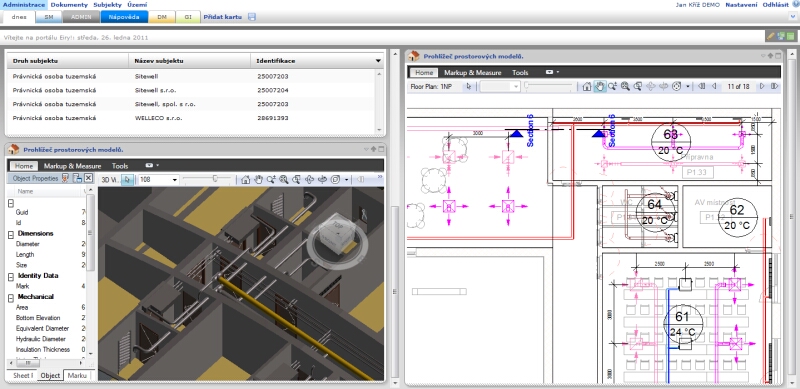Go to next sheet arrow beside 11 of 18
Viewport: 800px width, 389px height.
tap(762, 87)
